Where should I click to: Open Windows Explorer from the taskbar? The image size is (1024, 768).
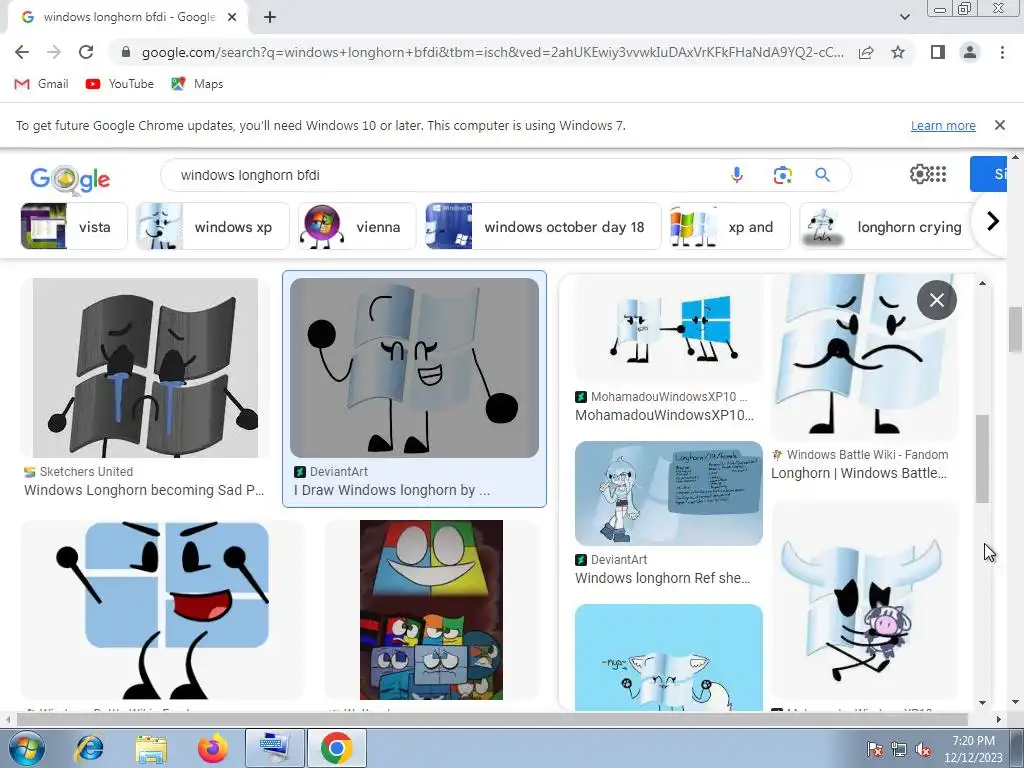(x=152, y=748)
